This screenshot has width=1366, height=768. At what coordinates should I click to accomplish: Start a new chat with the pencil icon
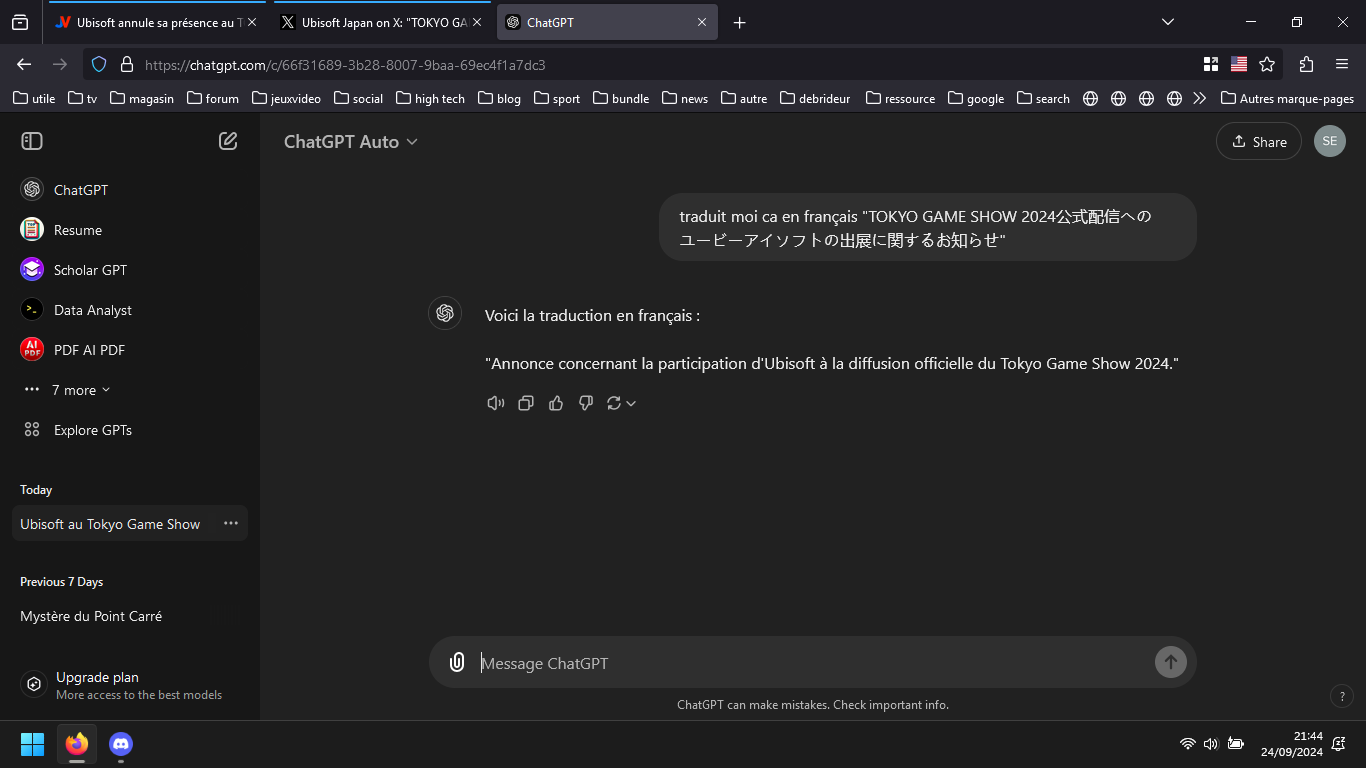[x=228, y=141]
